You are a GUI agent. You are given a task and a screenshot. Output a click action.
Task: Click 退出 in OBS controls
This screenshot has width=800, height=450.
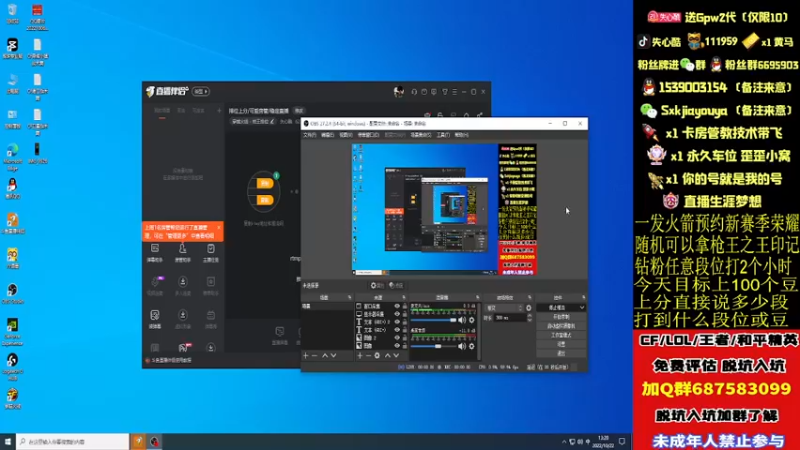point(561,353)
